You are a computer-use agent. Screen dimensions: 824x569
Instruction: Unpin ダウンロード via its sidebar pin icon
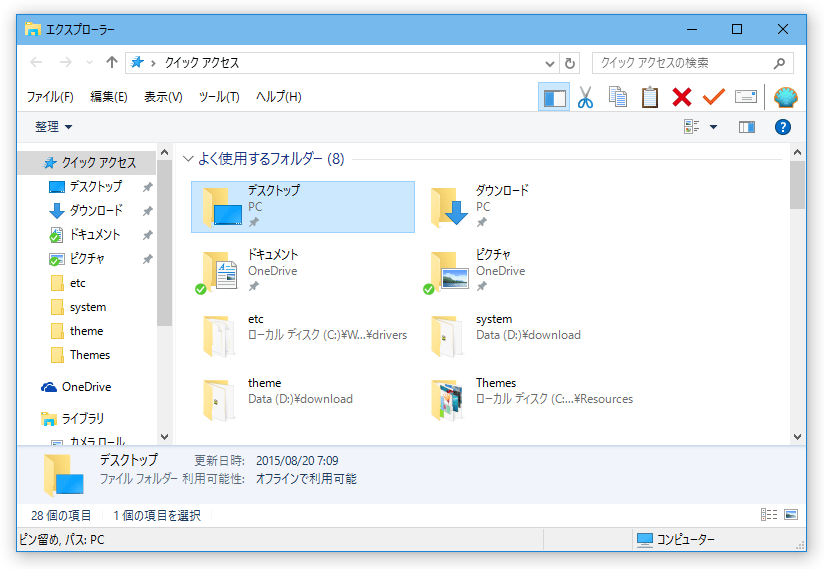pos(148,211)
